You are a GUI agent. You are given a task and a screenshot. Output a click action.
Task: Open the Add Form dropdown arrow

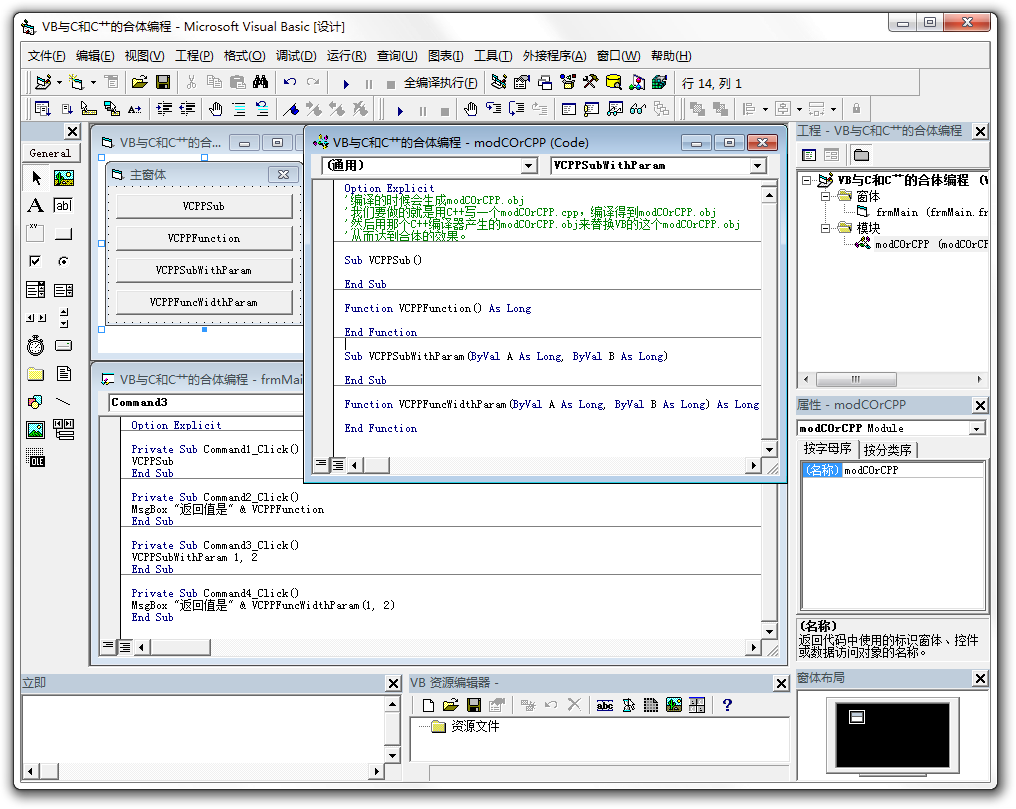pyautogui.click(x=93, y=82)
